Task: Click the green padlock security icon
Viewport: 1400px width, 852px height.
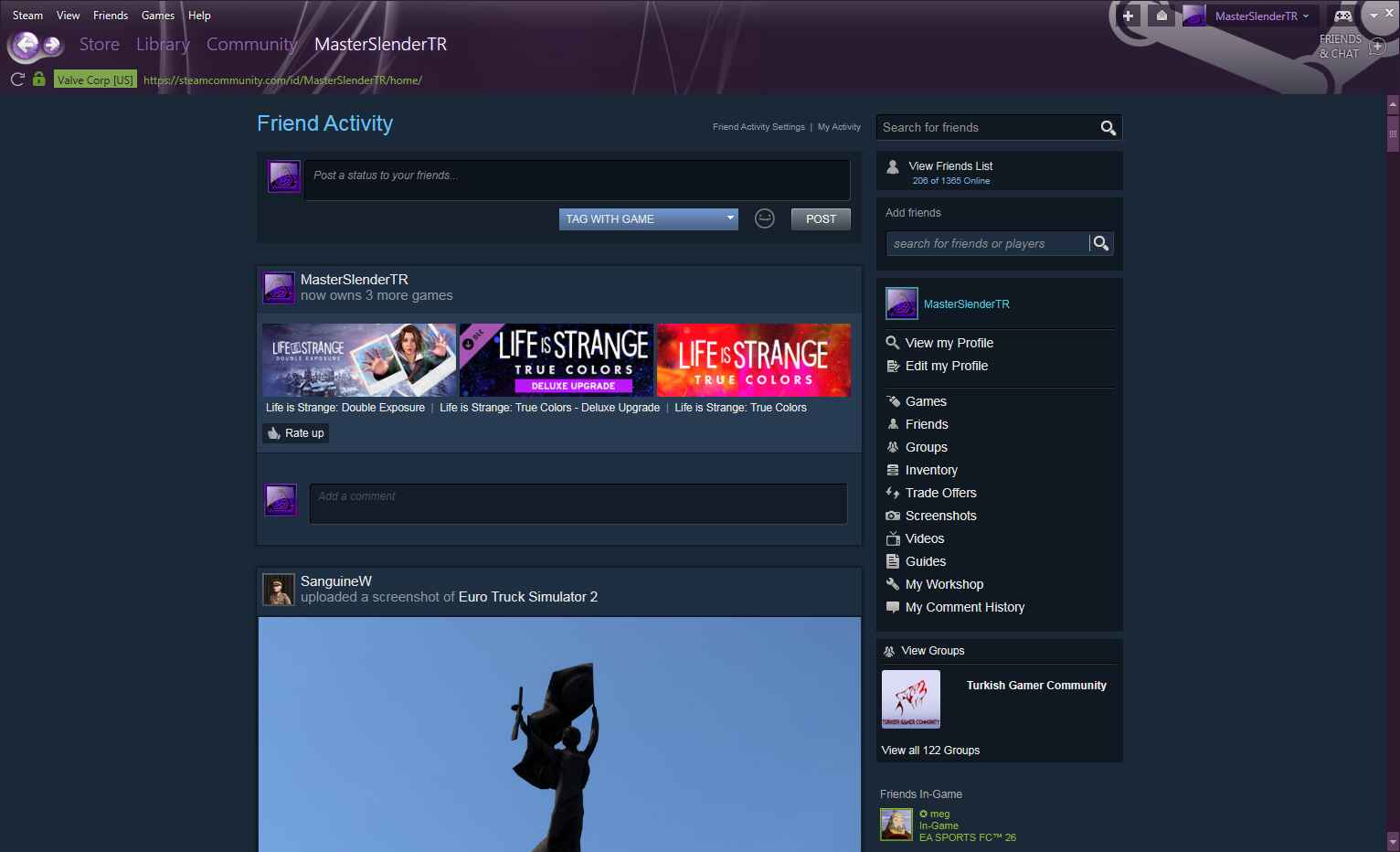Action: (x=38, y=80)
